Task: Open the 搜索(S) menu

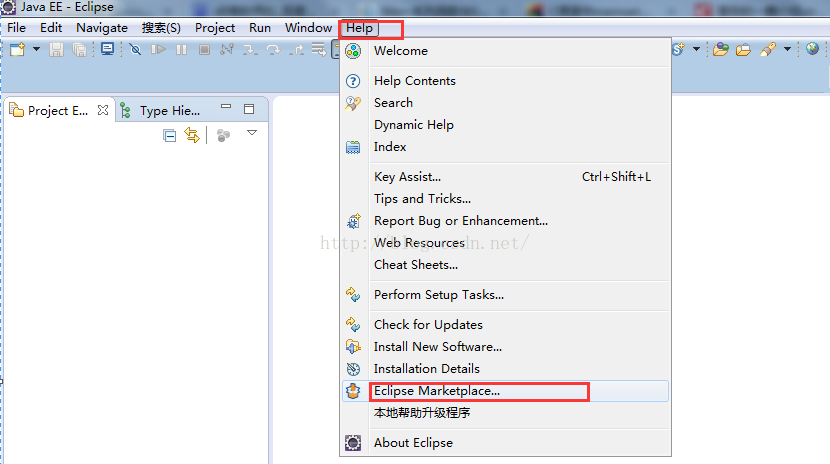Action: pyautogui.click(x=161, y=28)
